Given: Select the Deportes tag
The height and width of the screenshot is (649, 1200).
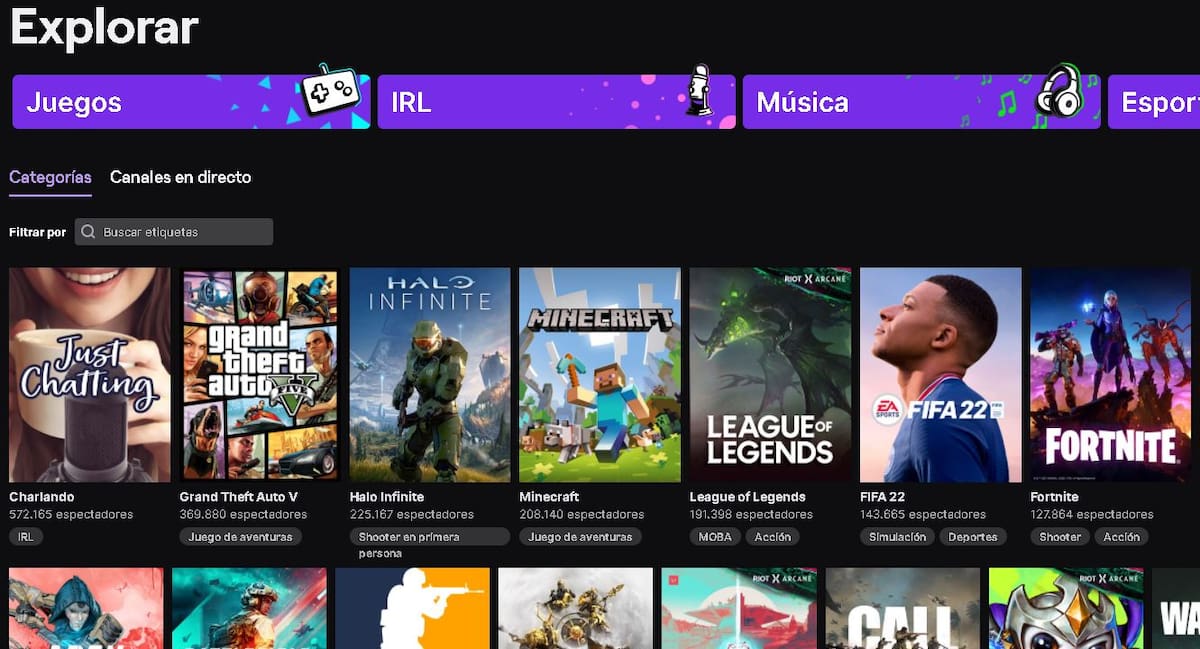Looking at the screenshot, I should (973, 537).
